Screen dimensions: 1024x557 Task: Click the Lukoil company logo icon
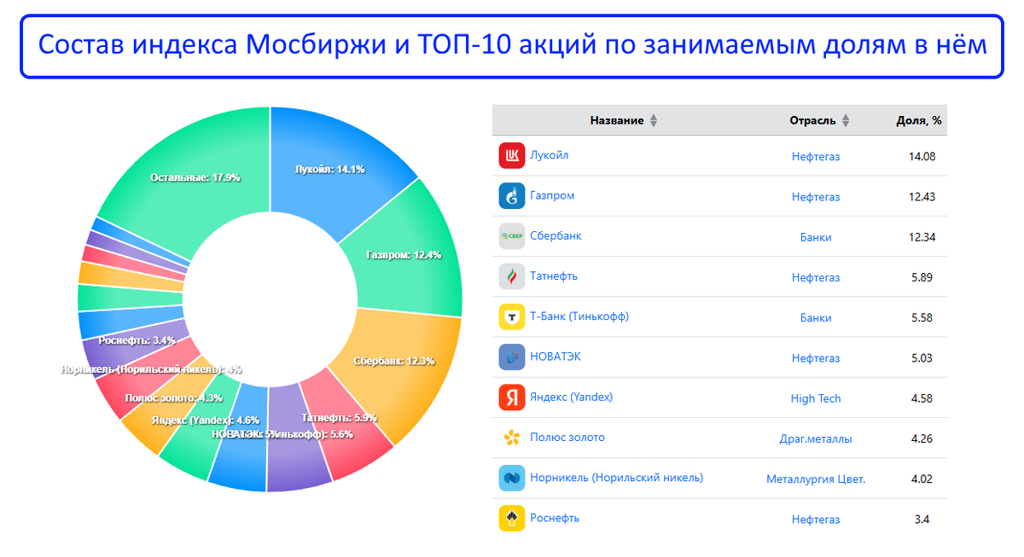511,156
